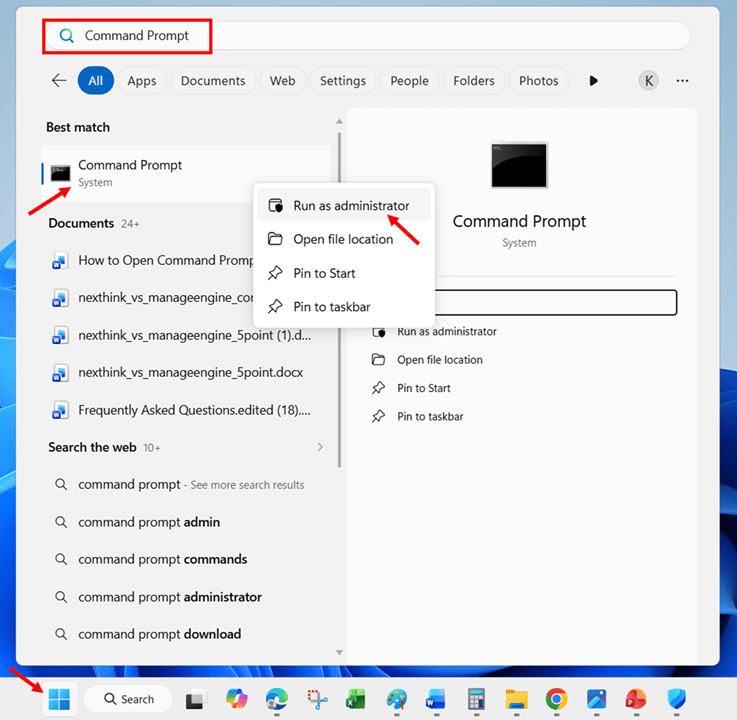Open Copilot from the taskbar
Screen dimensions: 737x720
tap(237, 698)
